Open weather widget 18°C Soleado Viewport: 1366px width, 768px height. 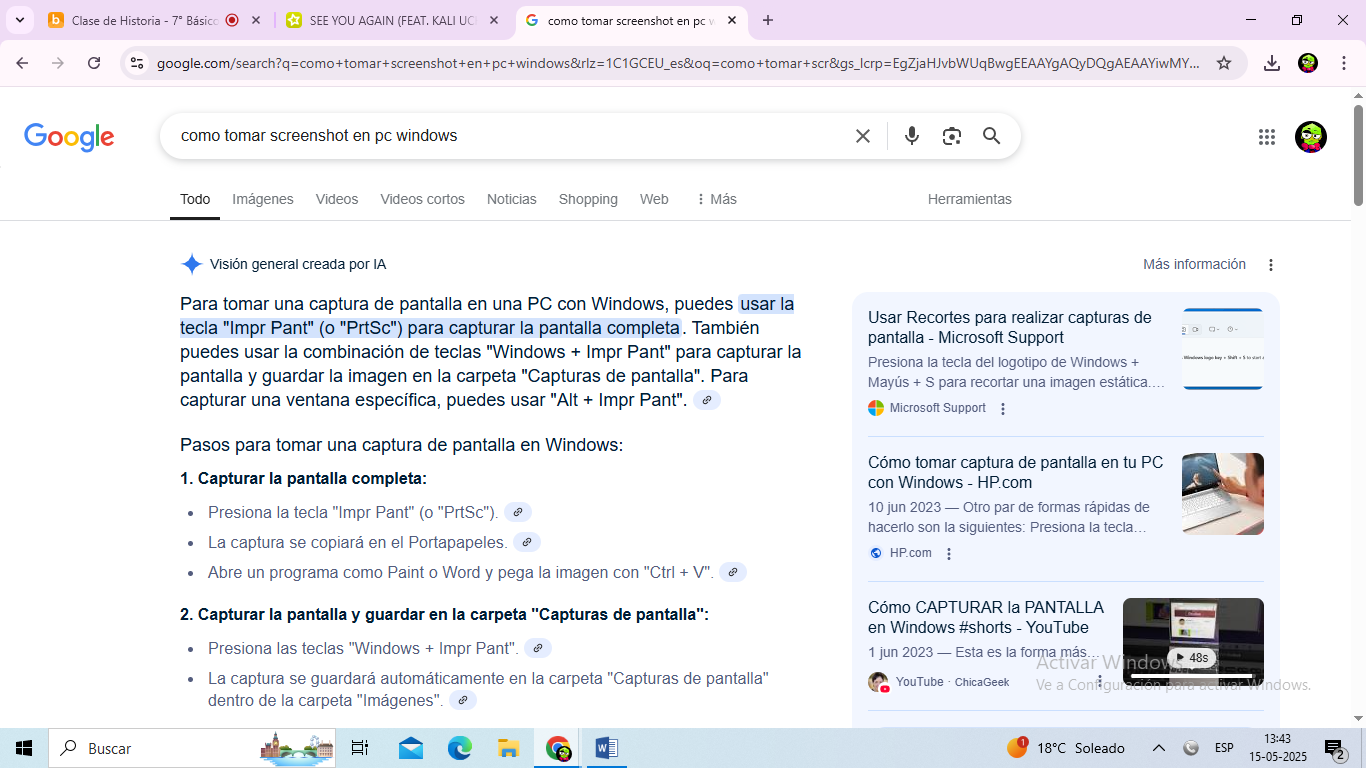point(1066,748)
